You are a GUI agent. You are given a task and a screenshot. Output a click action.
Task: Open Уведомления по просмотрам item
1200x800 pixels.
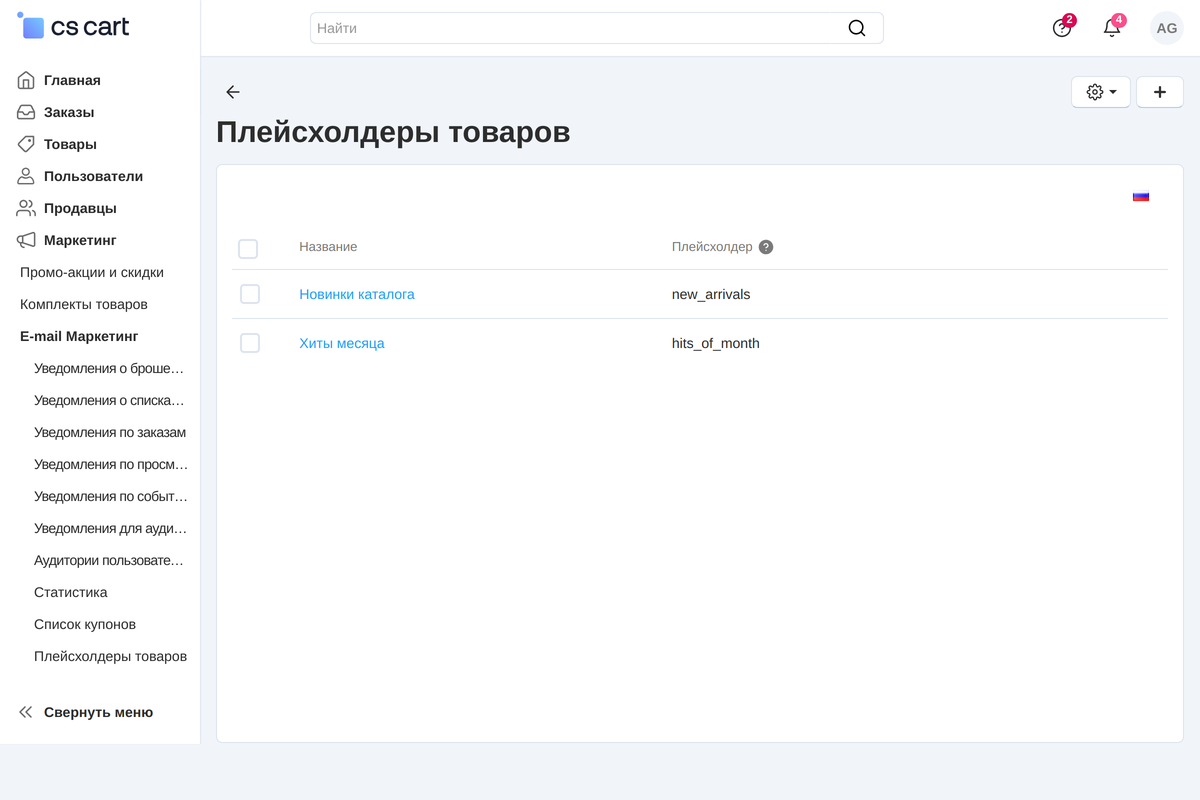[111, 464]
